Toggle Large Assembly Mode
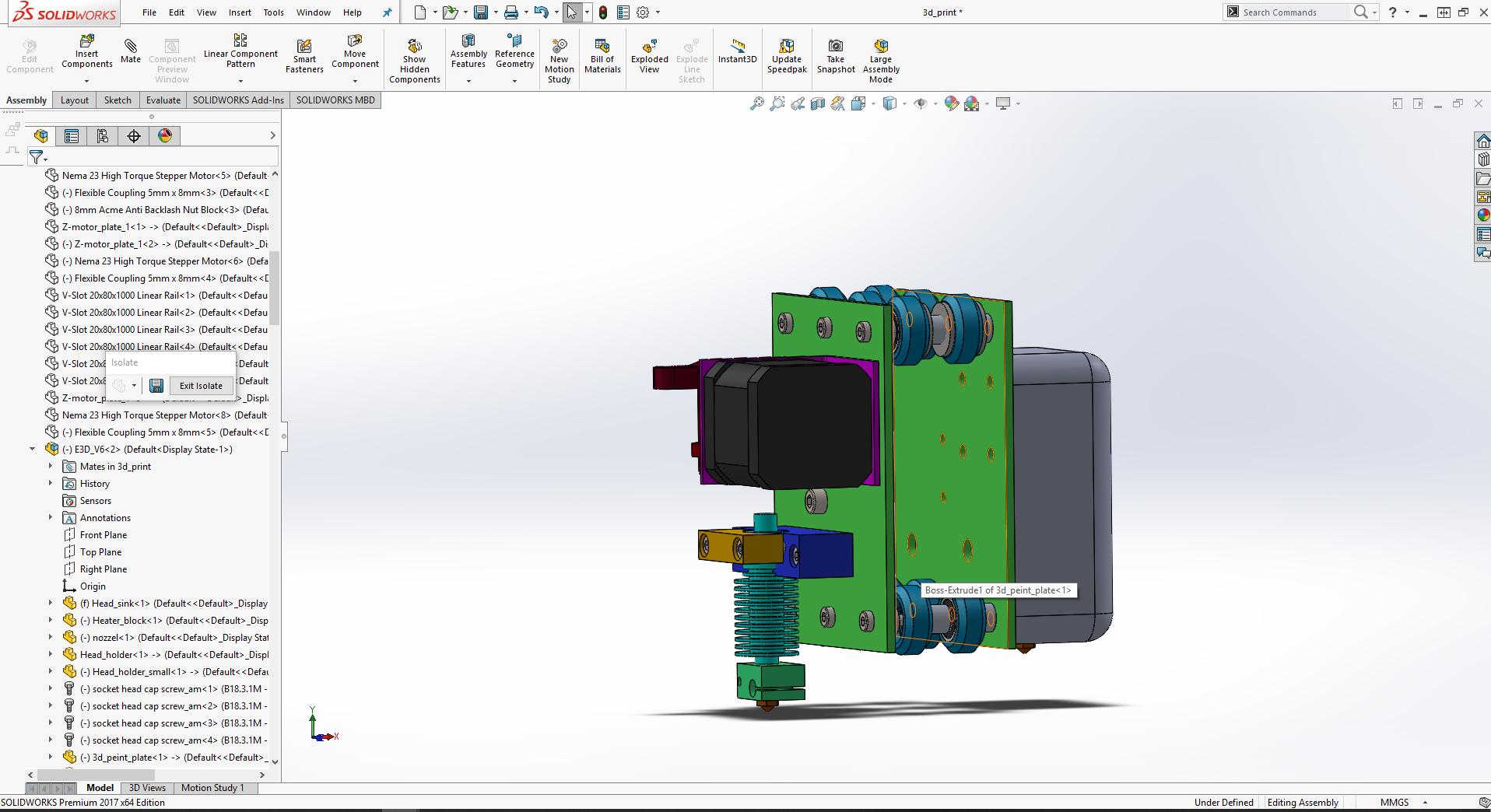Image resolution: width=1491 pixels, height=812 pixels. 880,61
